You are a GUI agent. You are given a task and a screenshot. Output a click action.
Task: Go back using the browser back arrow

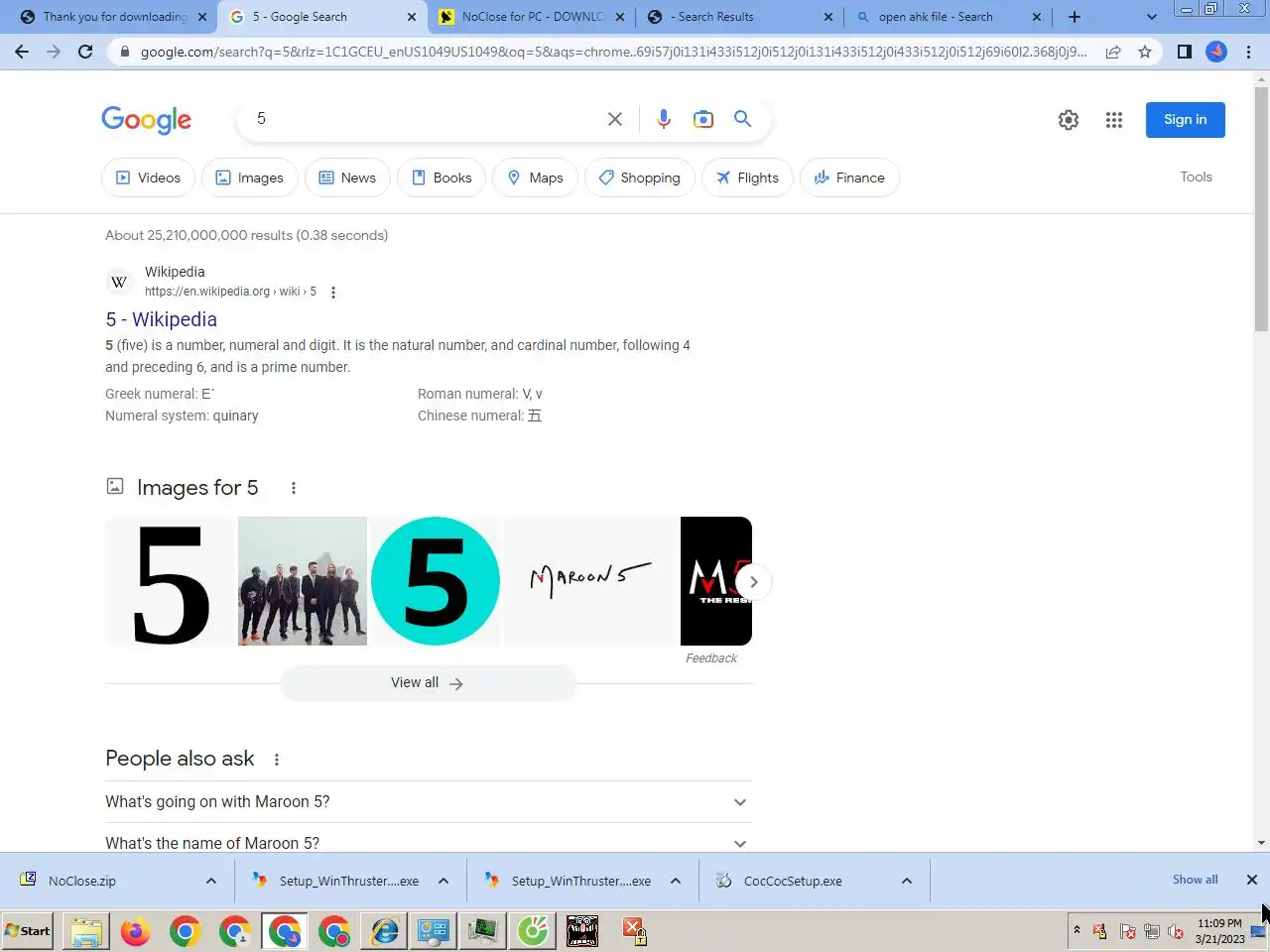22,52
